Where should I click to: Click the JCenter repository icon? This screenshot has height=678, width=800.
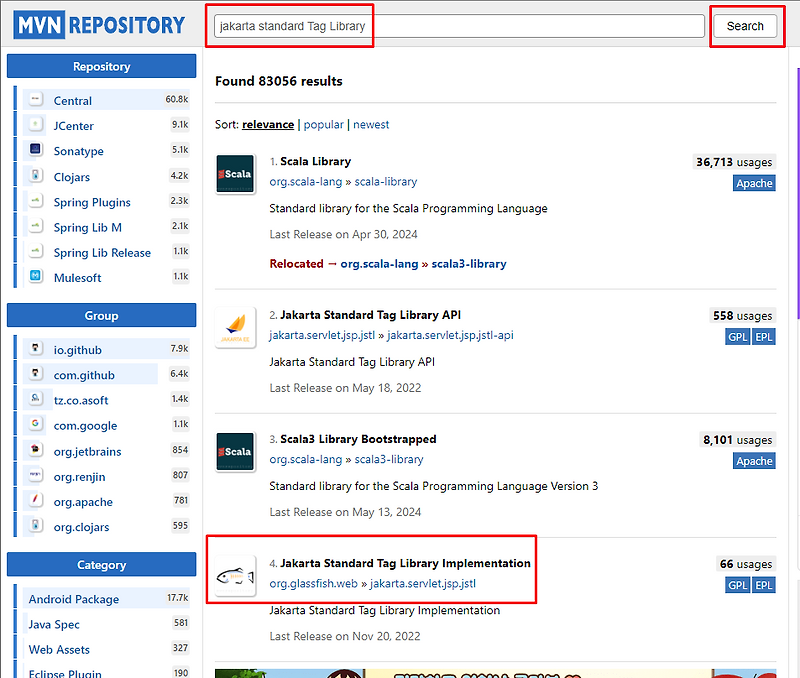[35, 124]
